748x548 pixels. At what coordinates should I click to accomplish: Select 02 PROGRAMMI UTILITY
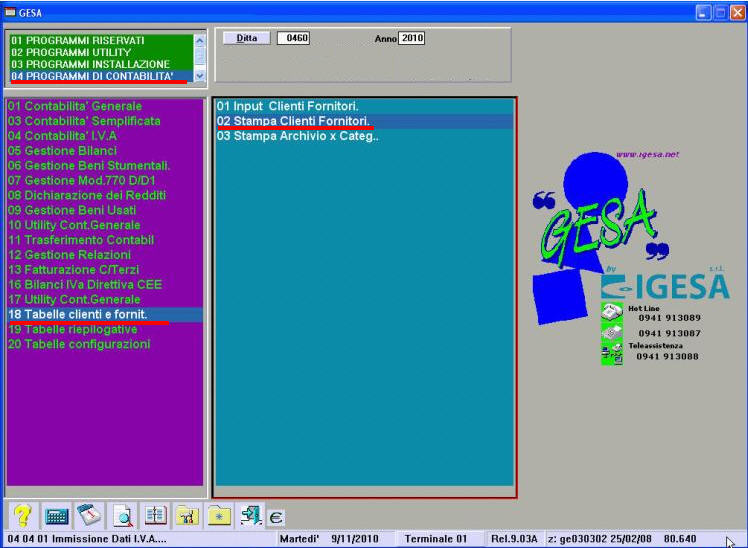tap(102, 52)
